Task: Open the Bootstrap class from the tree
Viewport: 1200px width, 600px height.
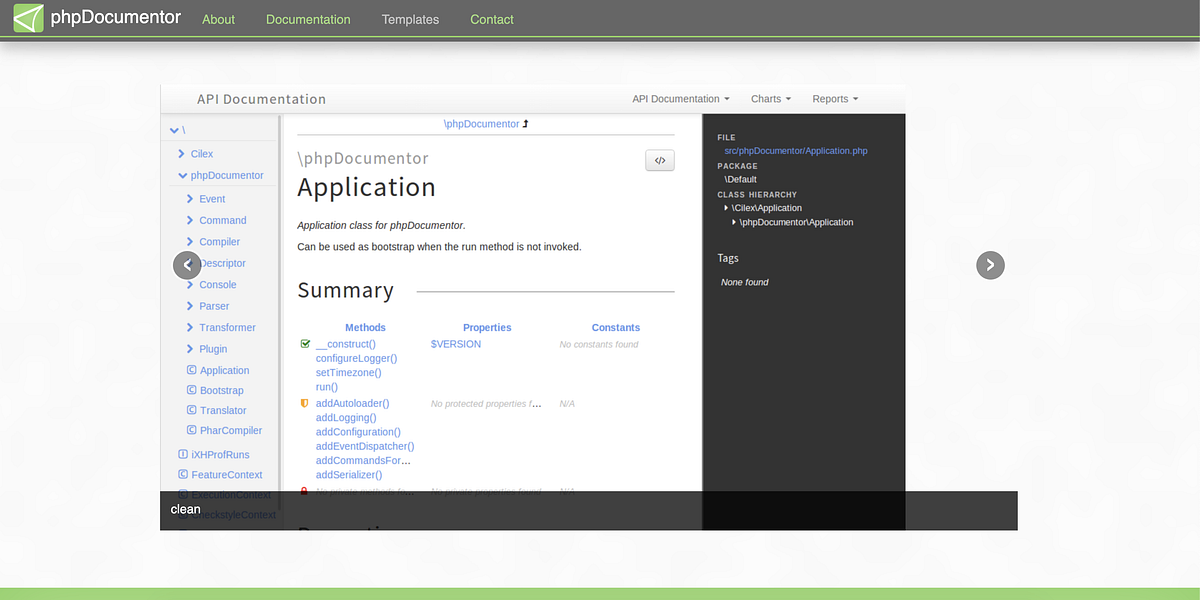Action: coord(222,390)
